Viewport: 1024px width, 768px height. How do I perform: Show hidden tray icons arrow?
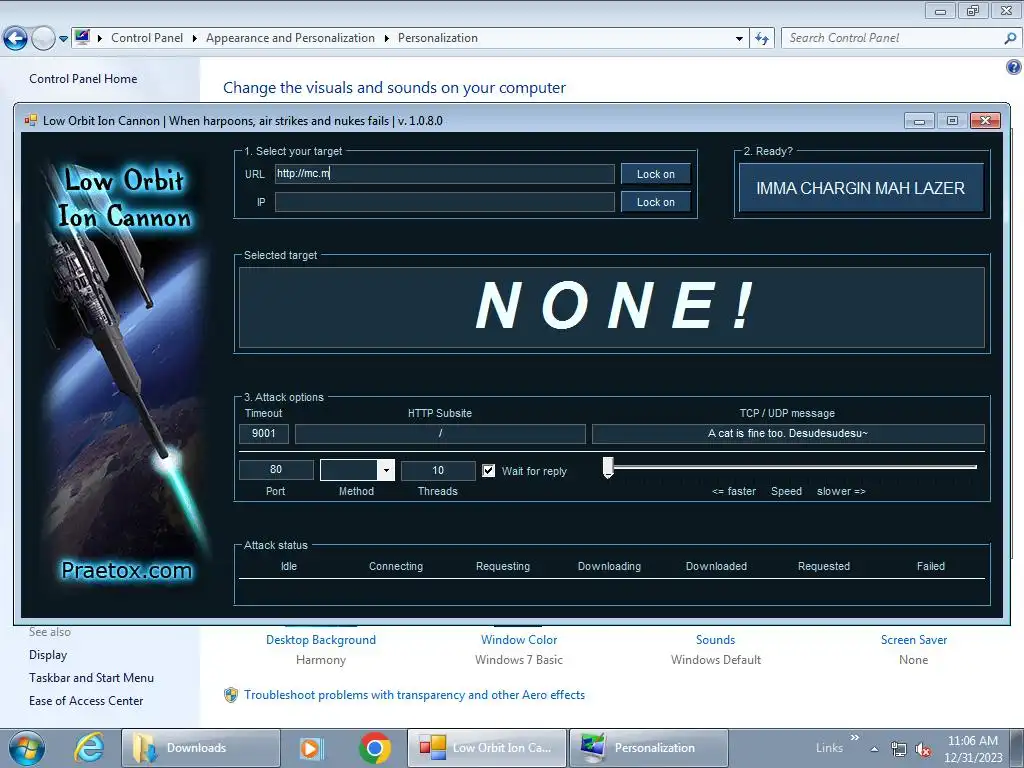(874, 749)
